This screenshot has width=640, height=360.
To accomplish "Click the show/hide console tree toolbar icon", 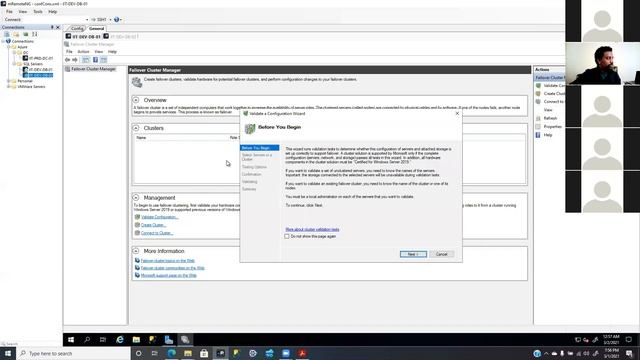I will click(x=86, y=60).
